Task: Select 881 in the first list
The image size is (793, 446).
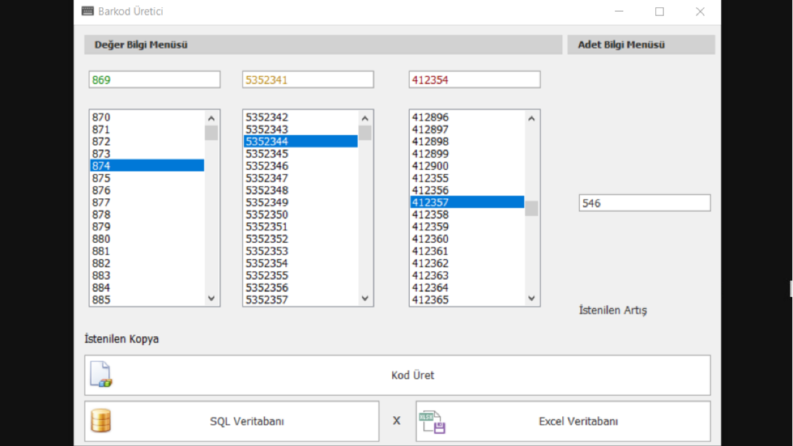Action: tap(147, 251)
